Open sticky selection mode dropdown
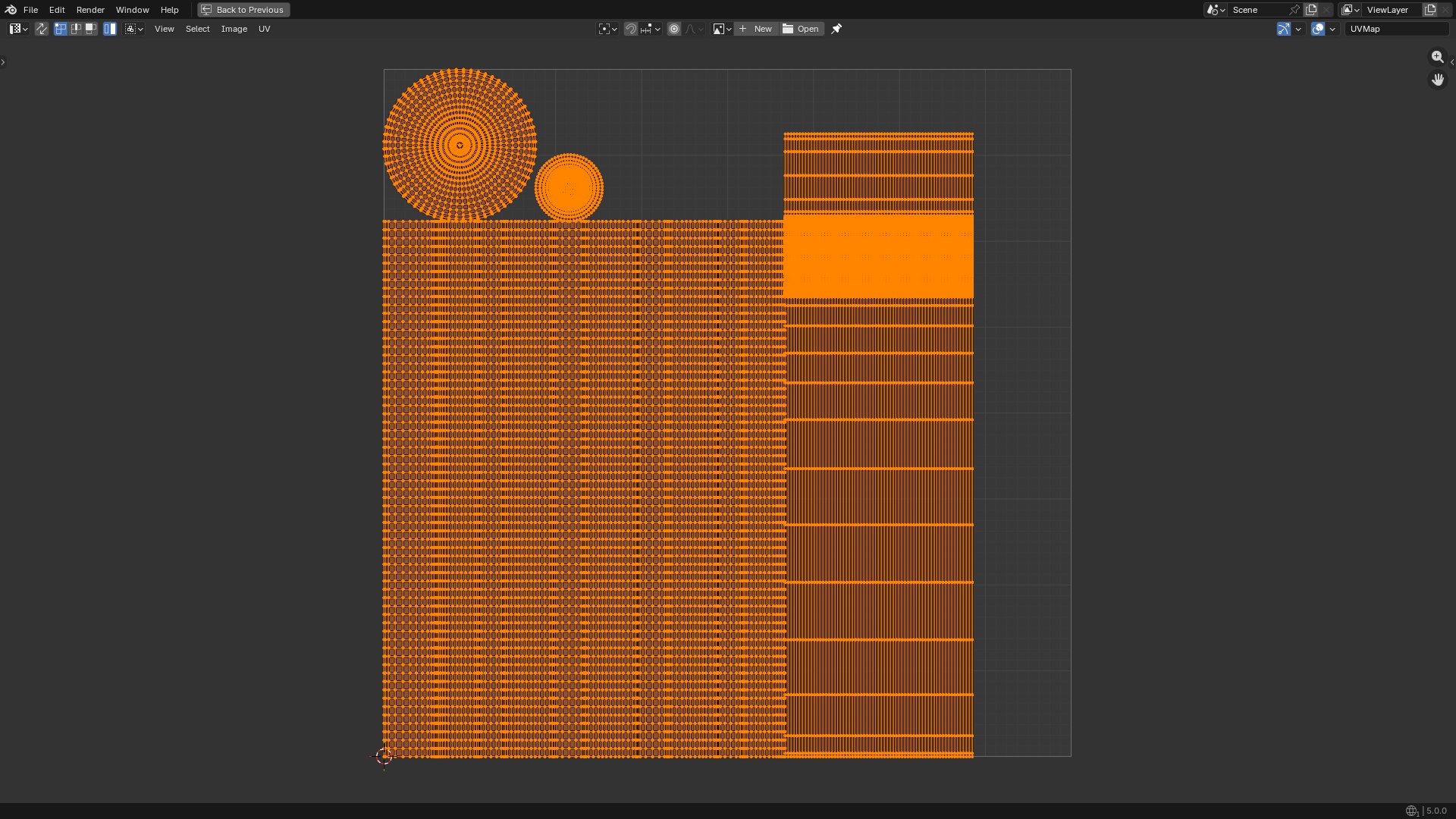 click(134, 29)
